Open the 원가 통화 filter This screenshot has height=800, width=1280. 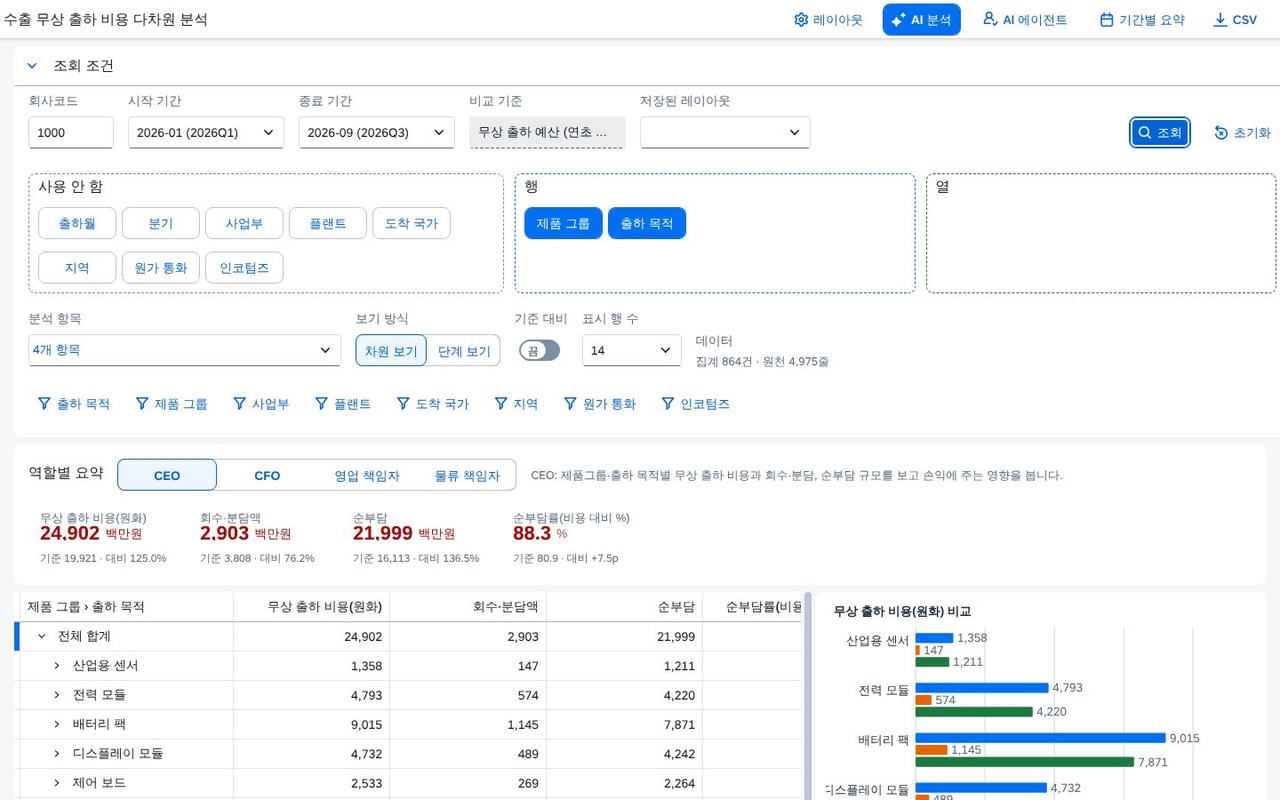point(600,404)
